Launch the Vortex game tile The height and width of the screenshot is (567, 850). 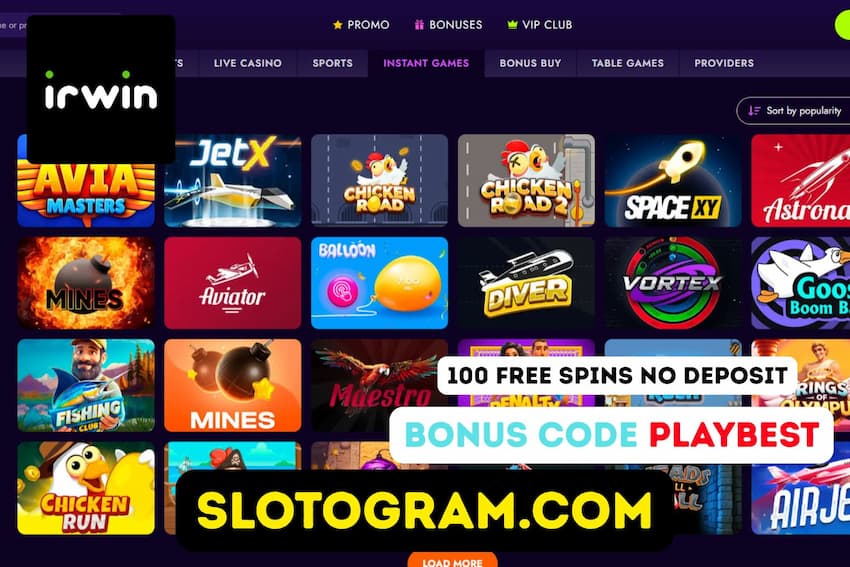pos(673,283)
